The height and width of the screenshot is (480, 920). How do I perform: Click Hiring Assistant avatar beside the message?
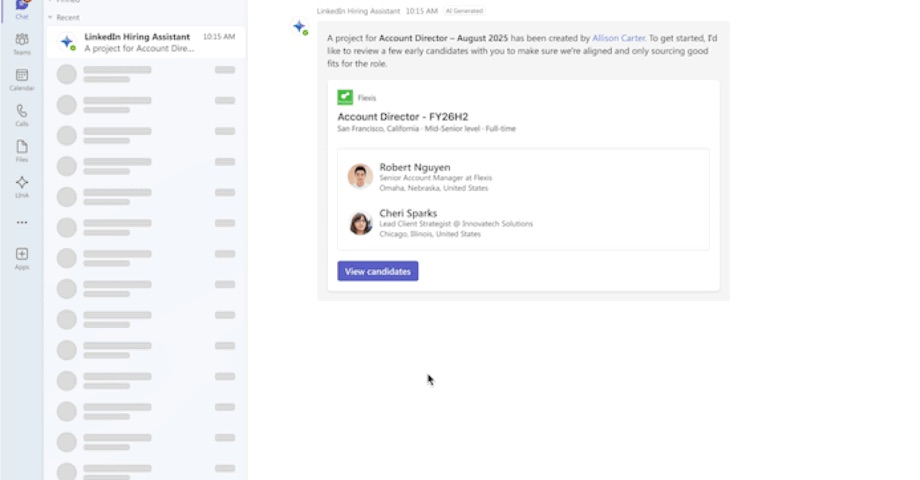pos(299,28)
